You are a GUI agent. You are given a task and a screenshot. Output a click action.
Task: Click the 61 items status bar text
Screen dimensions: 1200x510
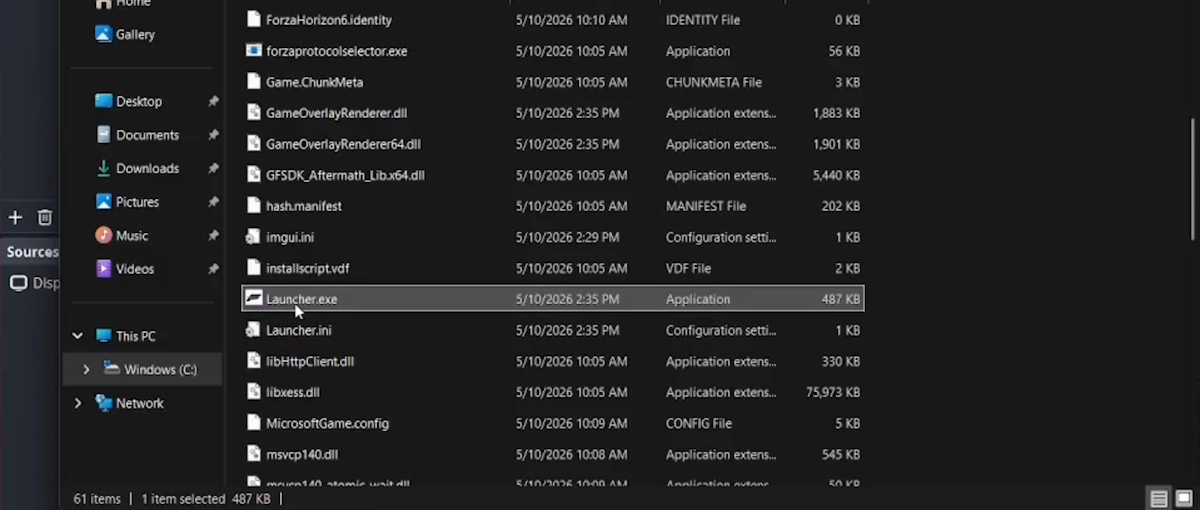click(x=97, y=498)
